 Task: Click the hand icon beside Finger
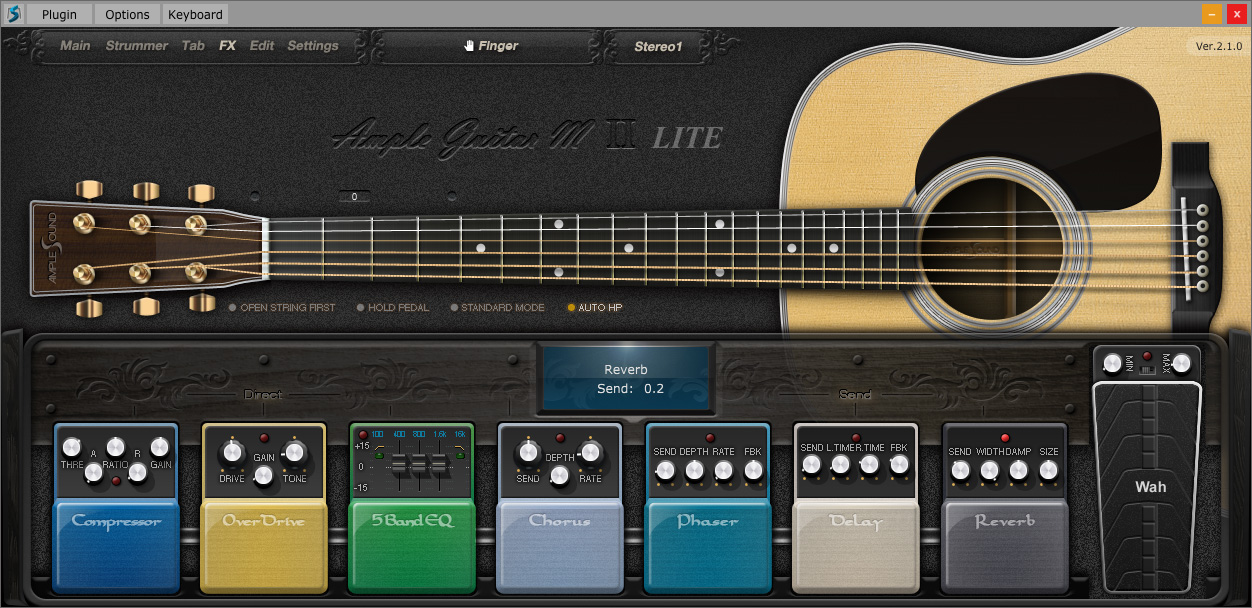pos(469,45)
